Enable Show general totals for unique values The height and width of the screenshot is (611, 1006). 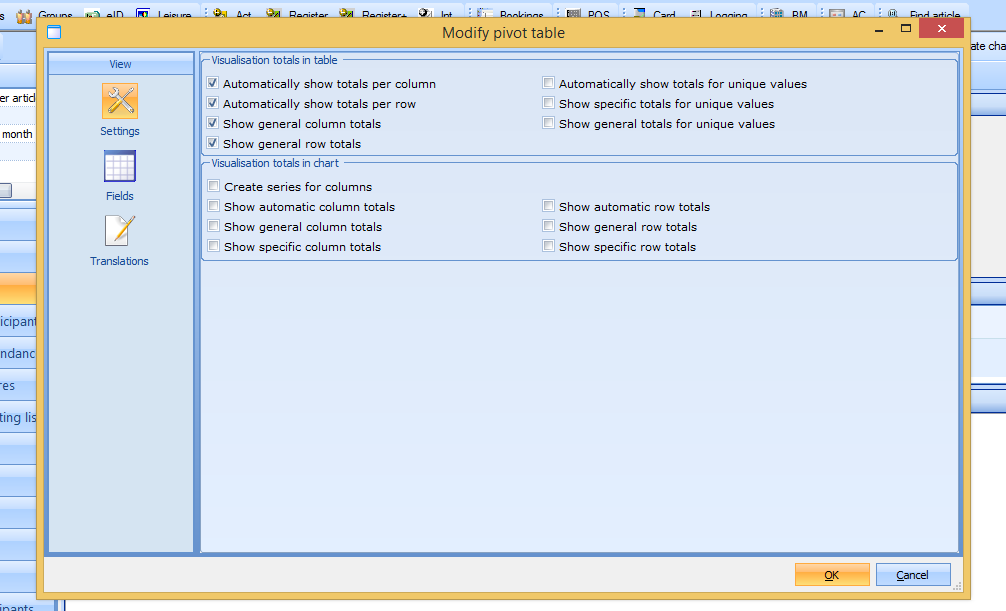point(549,124)
